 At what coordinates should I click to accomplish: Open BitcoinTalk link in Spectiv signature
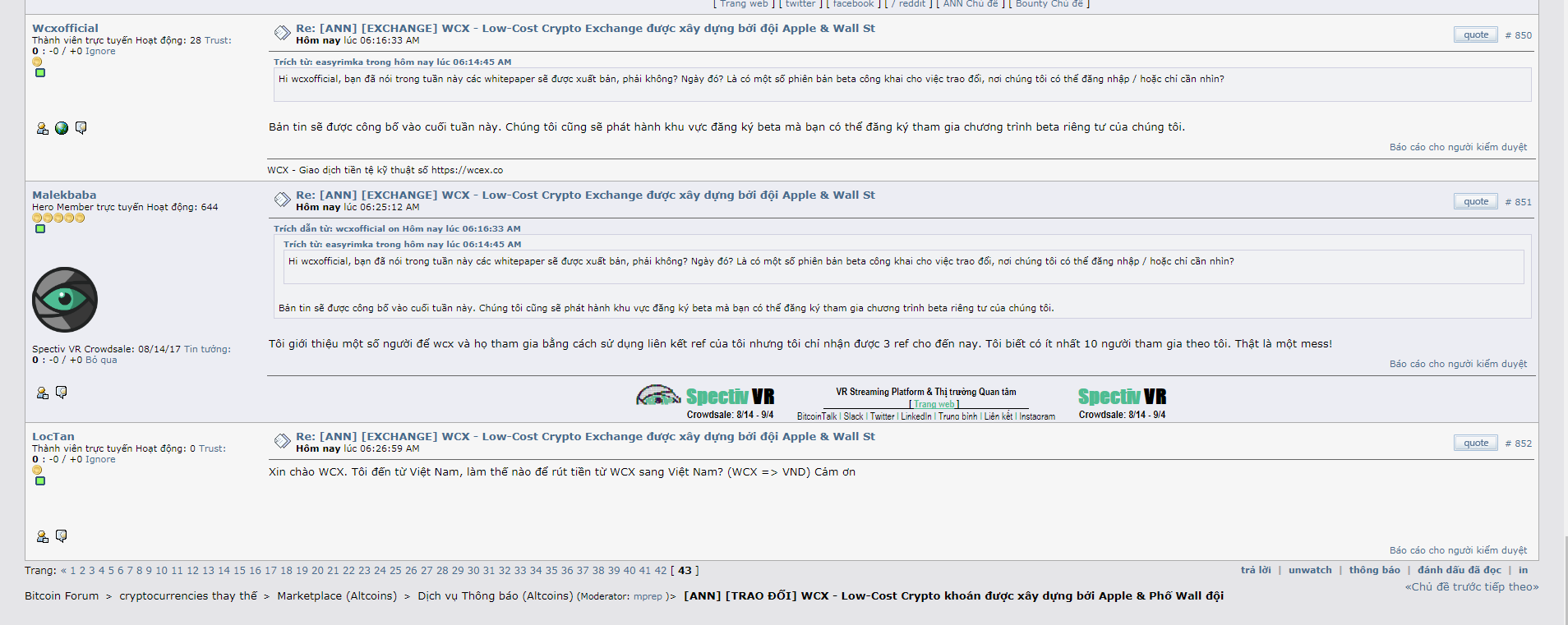pos(817,416)
